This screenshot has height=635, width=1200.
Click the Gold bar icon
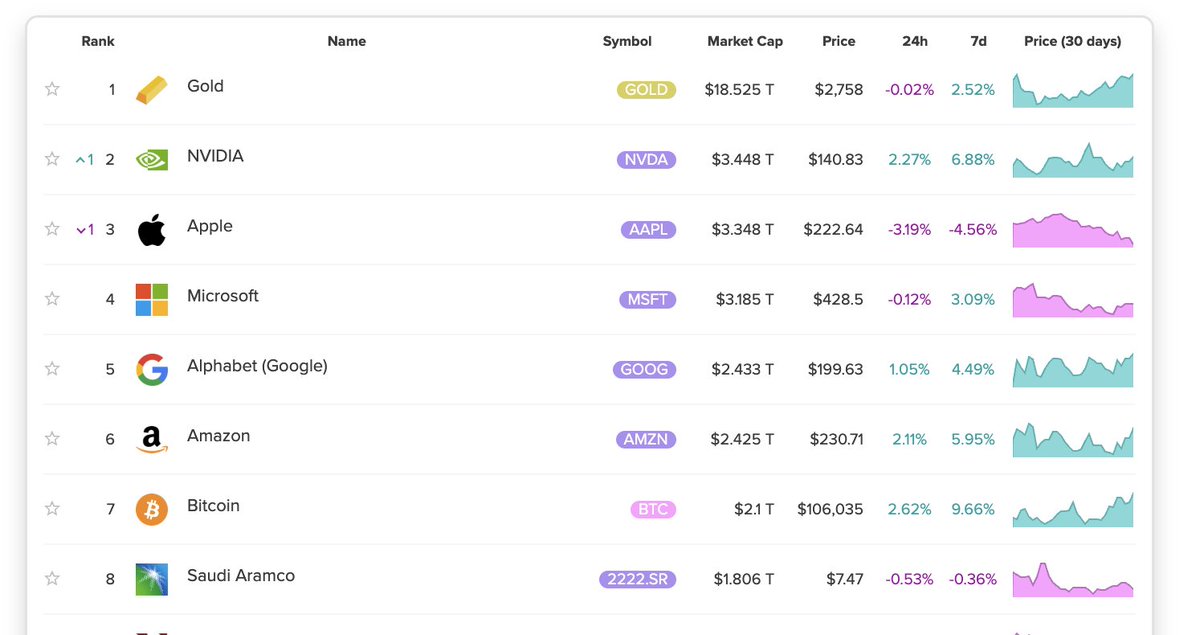pos(152,89)
